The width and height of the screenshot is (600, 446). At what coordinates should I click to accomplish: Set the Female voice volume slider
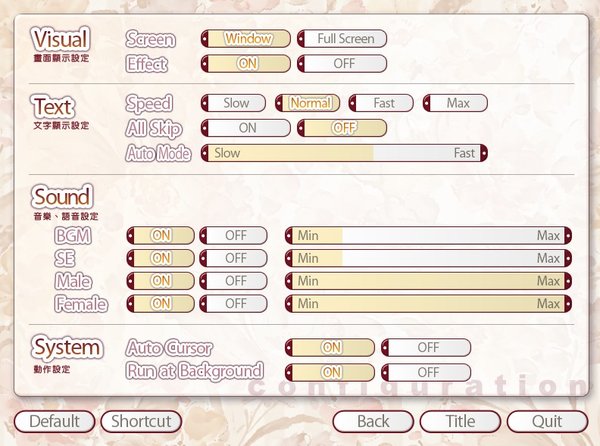428,304
